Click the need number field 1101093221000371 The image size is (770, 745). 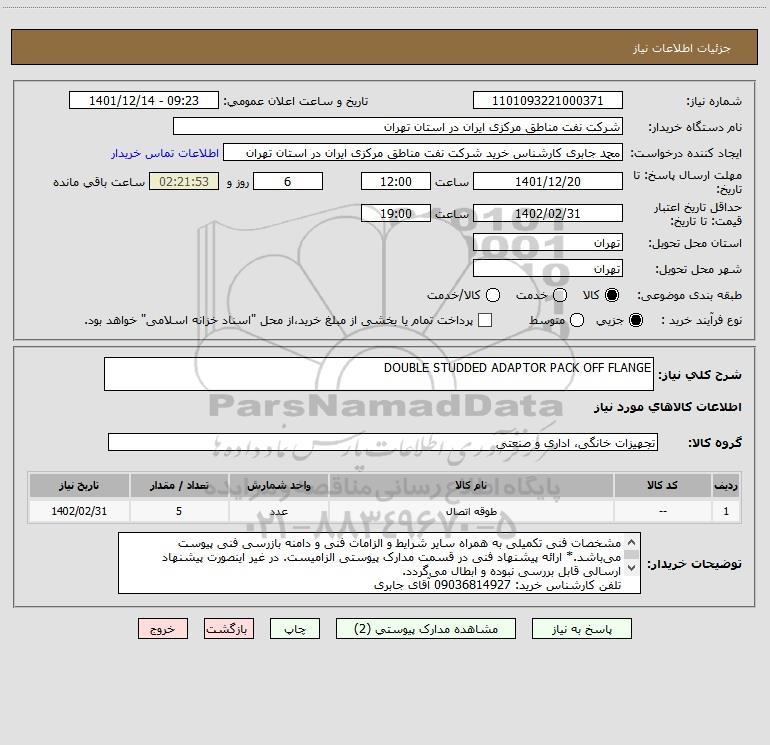pos(548,101)
